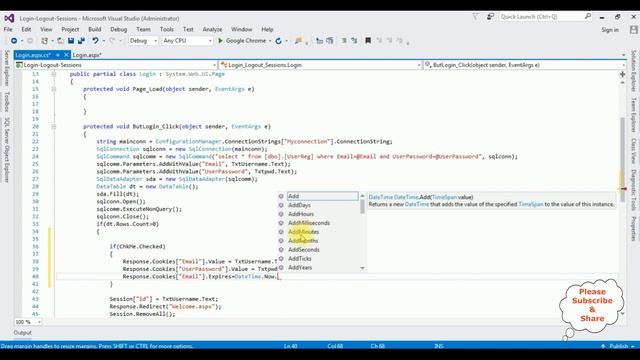Switch to the Login.aspx tab
The width and height of the screenshot is (640, 360).
point(87,55)
